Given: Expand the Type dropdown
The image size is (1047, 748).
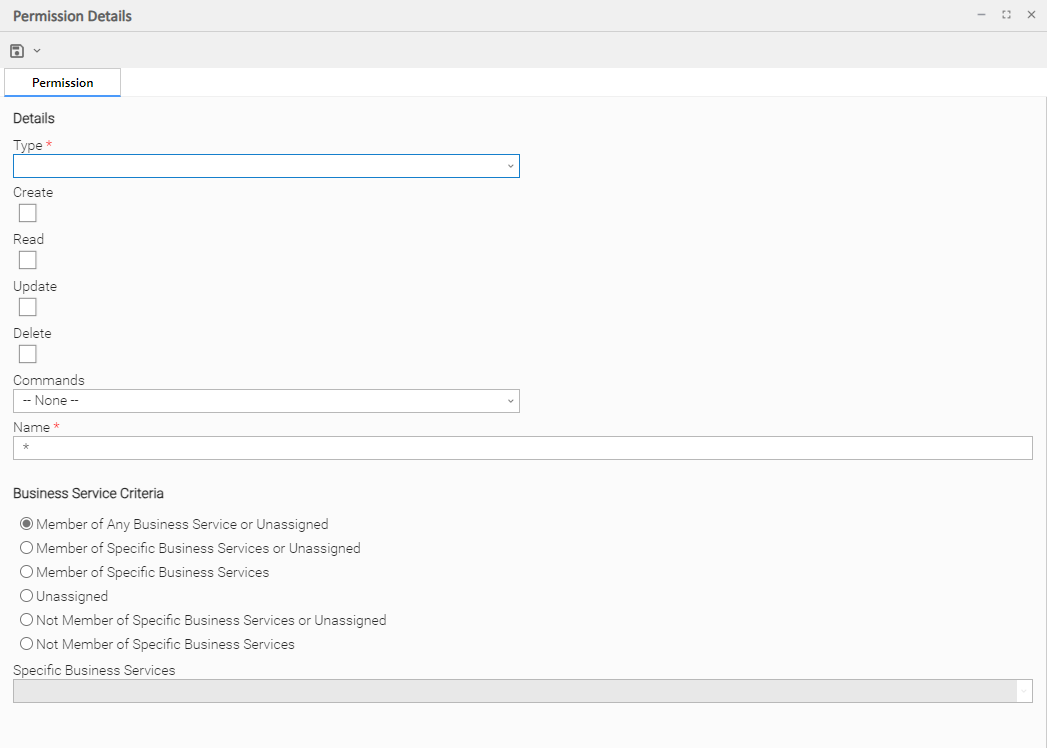Looking at the screenshot, I should pos(266,166).
